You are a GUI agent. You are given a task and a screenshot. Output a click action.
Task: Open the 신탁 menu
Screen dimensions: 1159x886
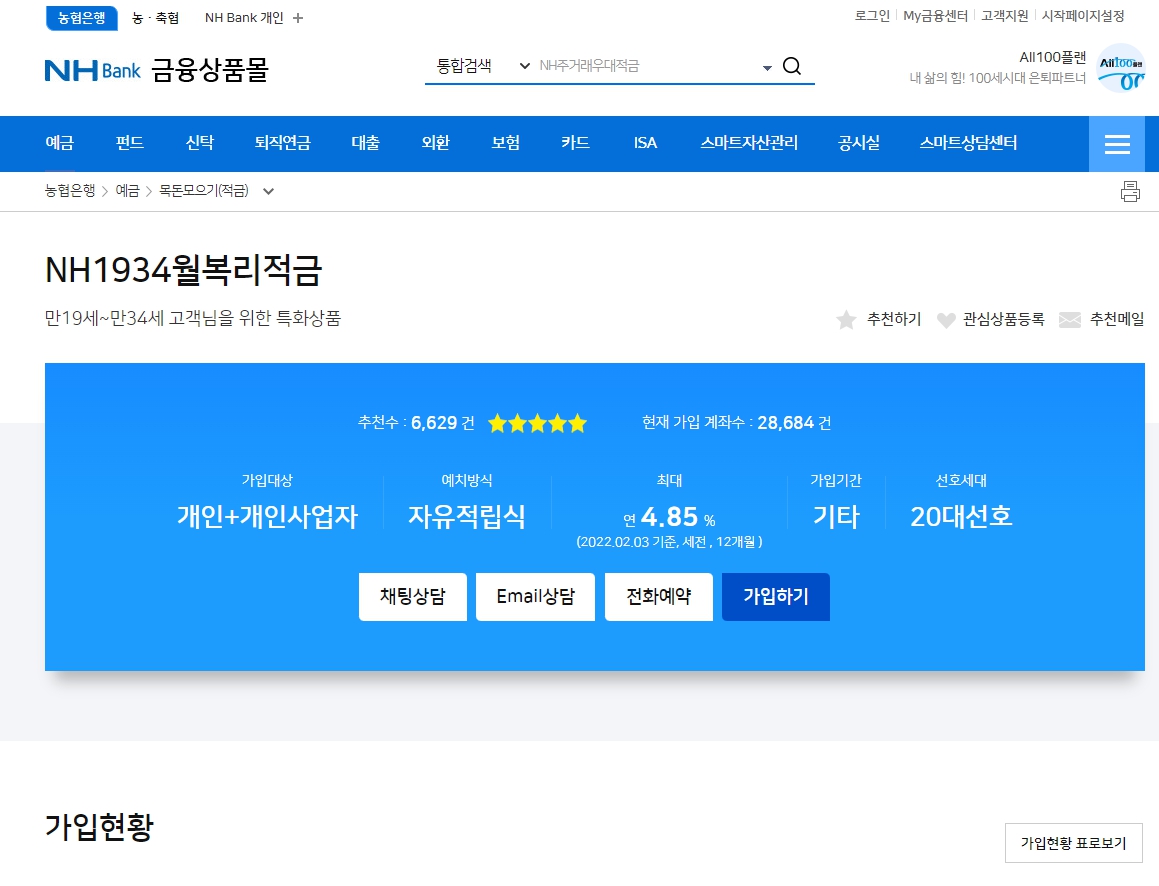pos(200,143)
